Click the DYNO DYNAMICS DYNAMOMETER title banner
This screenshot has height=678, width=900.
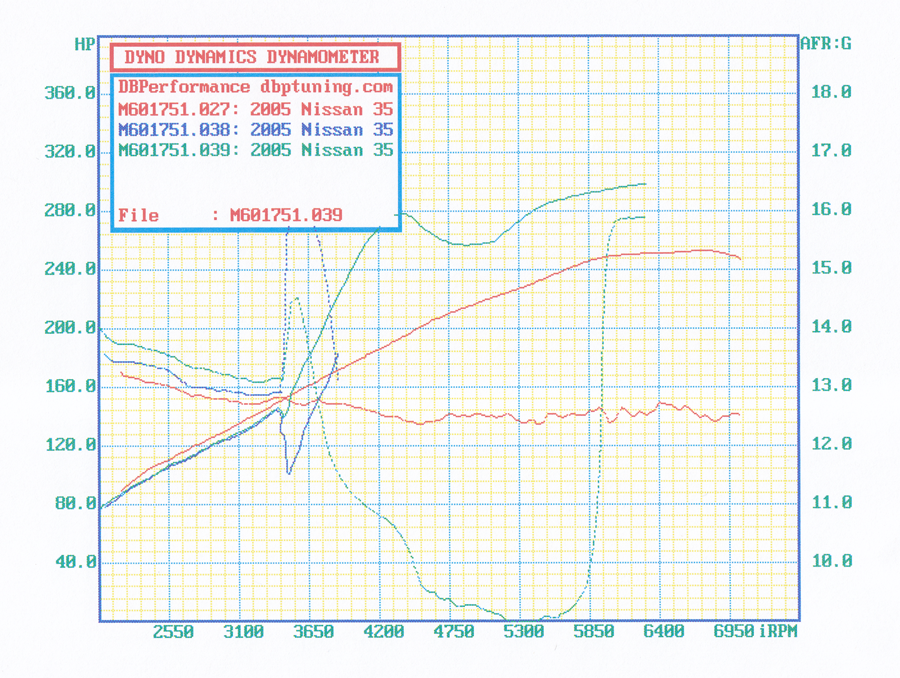(255, 57)
